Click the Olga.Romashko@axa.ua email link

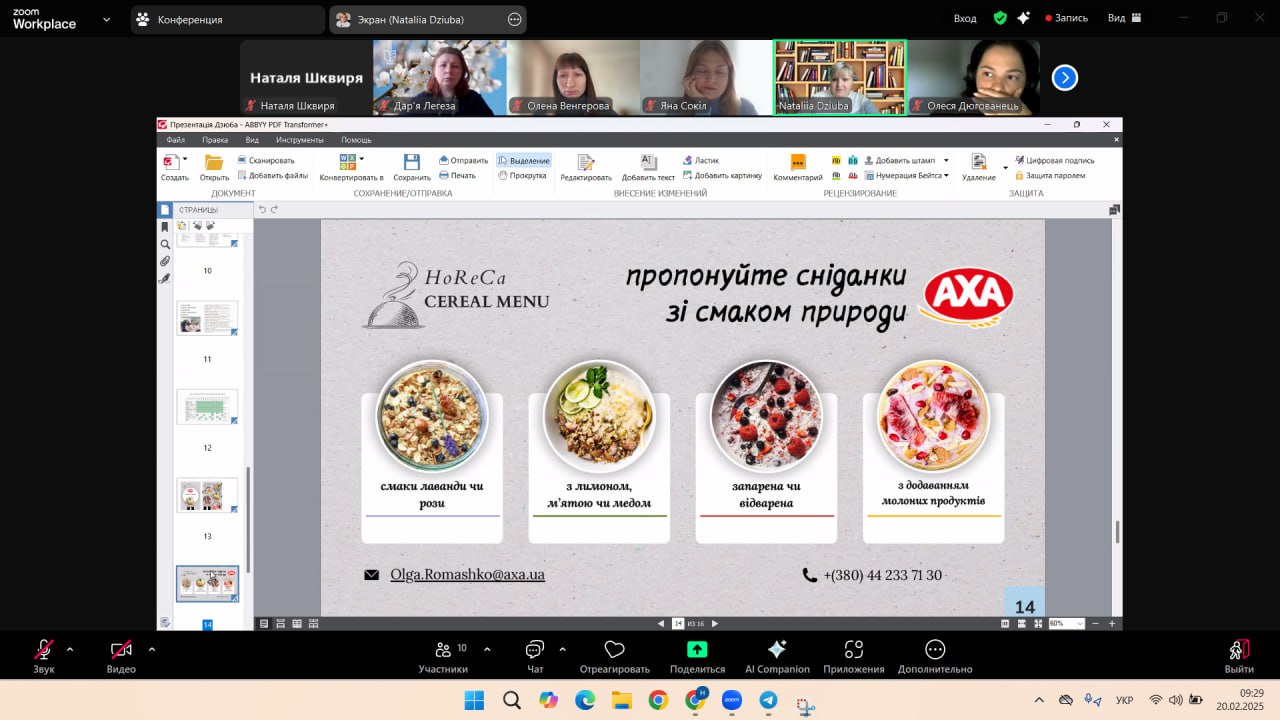[x=467, y=575]
